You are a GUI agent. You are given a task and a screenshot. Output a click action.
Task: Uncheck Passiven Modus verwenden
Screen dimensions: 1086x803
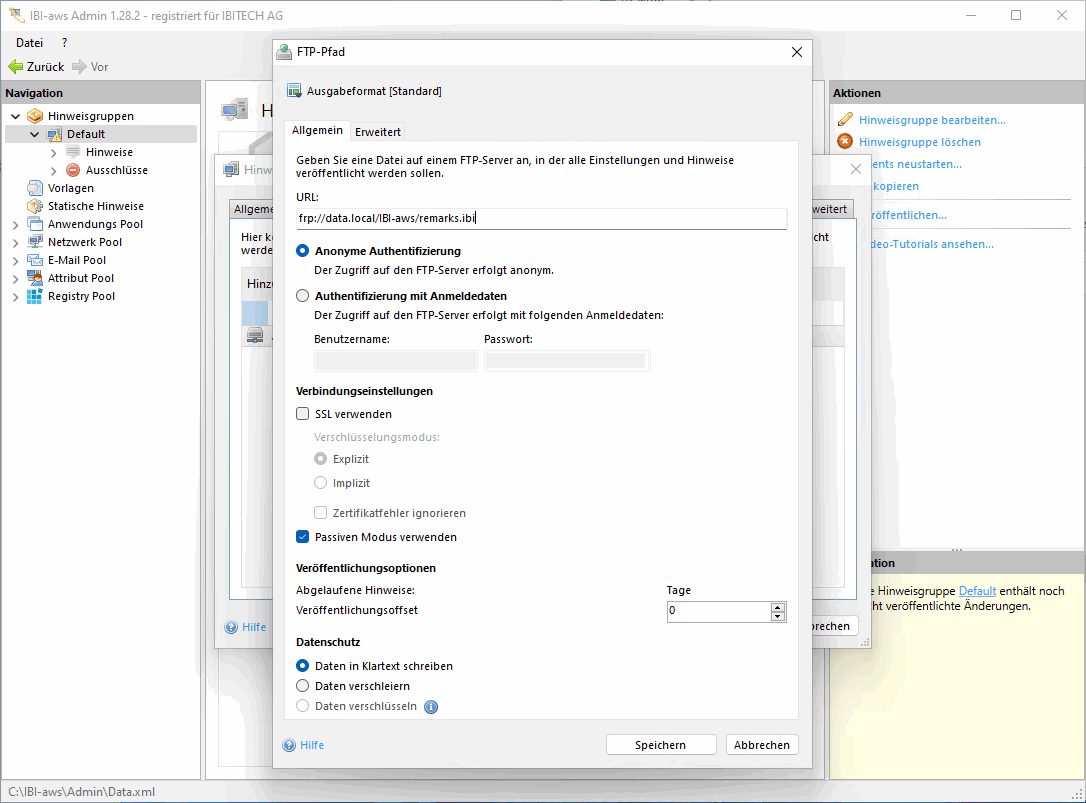(x=303, y=537)
